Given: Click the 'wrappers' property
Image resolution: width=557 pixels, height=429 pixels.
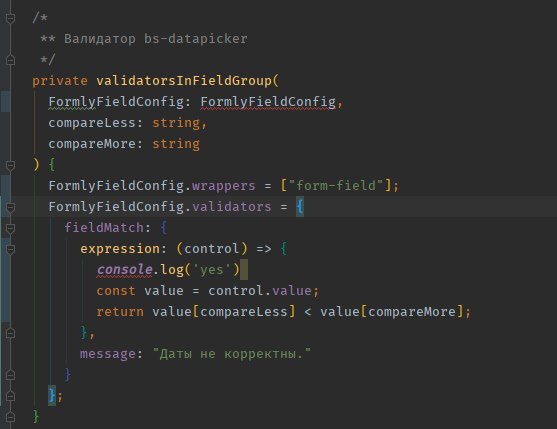Looking at the screenshot, I should pyautogui.click(x=223, y=186).
